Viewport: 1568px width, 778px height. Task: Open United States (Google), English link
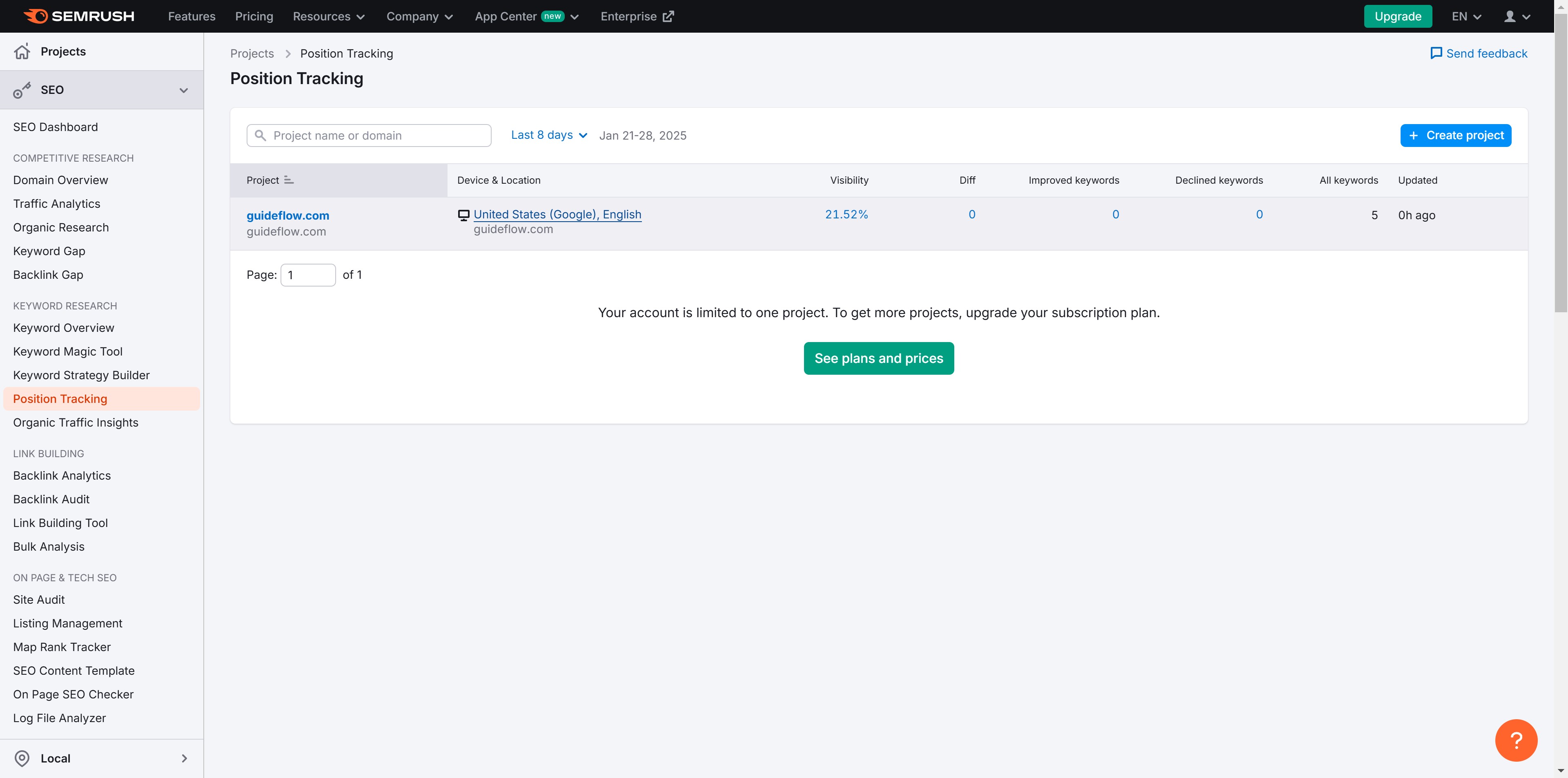coord(557,214)
